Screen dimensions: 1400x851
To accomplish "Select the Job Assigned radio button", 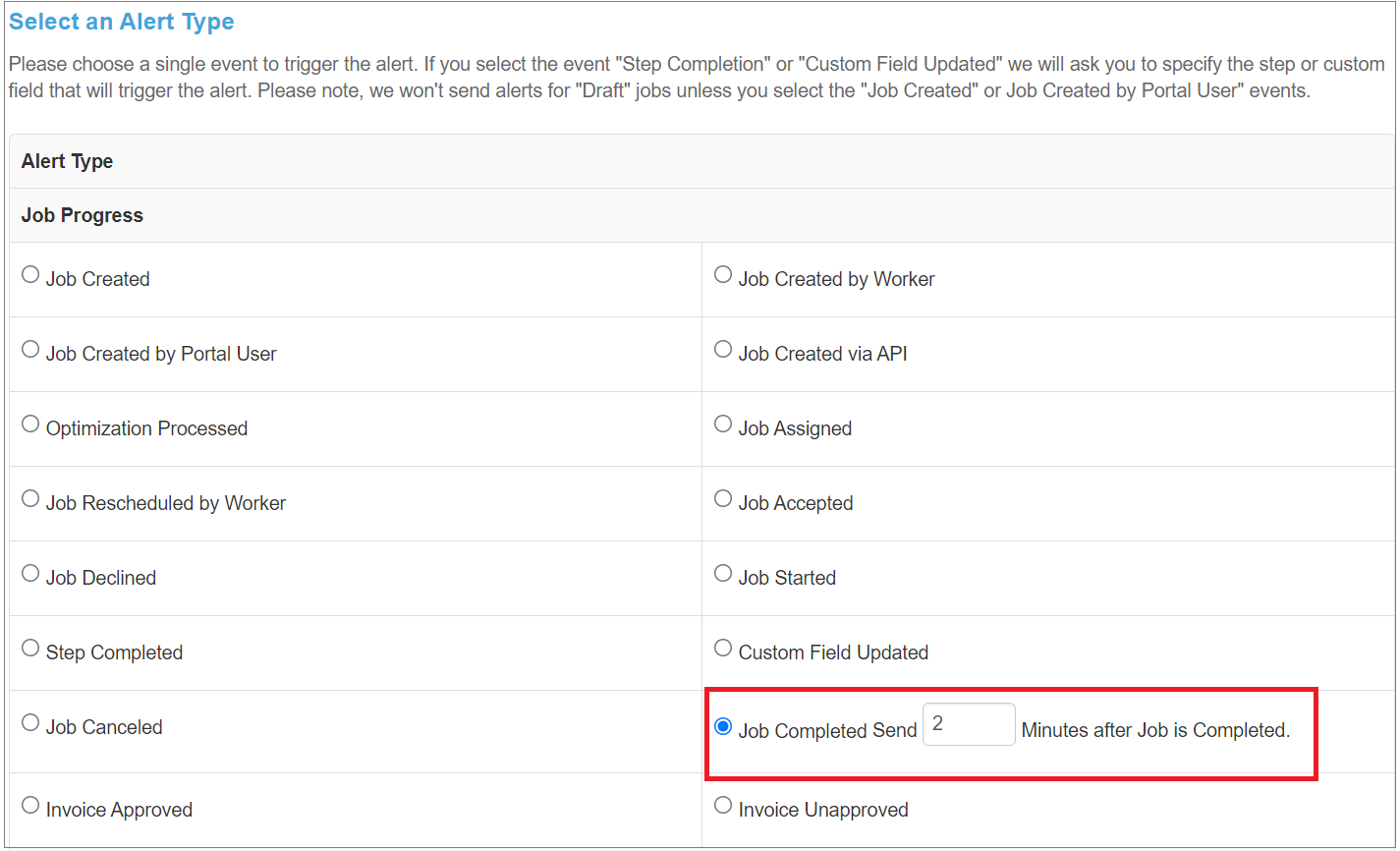I will [x=723, y=424].
